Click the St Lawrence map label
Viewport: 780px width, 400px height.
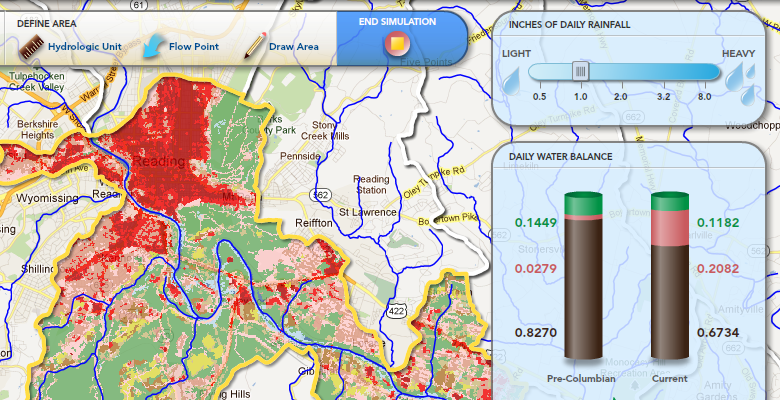pos(368,213)
